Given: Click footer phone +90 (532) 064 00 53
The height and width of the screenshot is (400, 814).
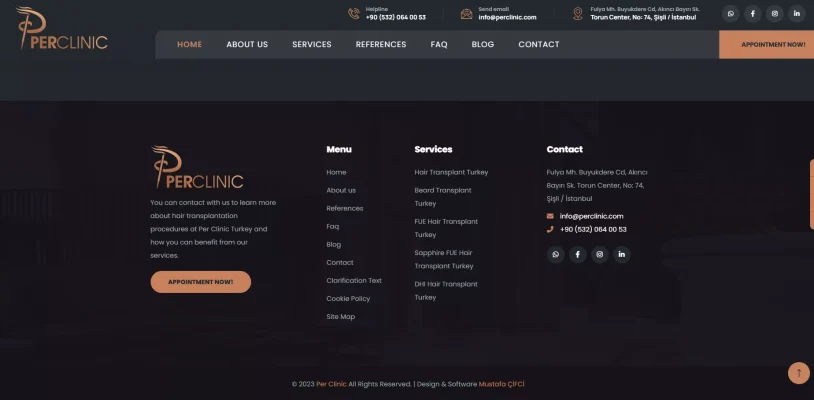Looking at the screenshot, I should (x=593, y=229).
